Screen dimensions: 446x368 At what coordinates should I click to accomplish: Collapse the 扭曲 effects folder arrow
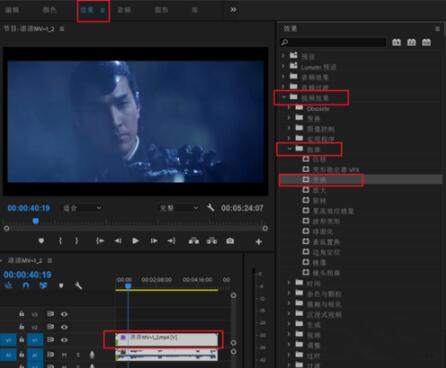[x=290, y=149]
